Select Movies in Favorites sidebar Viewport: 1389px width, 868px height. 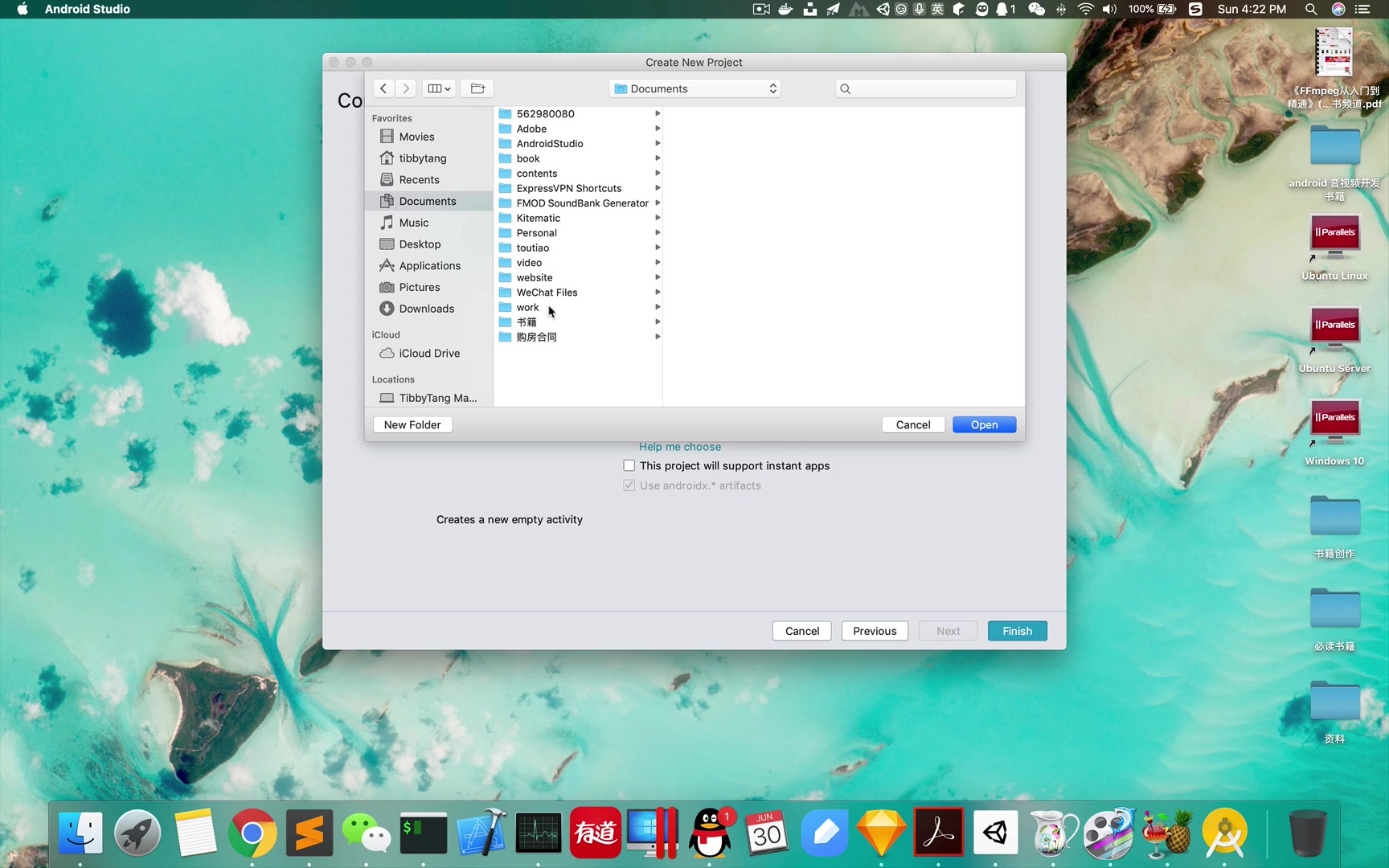[428, 137]
